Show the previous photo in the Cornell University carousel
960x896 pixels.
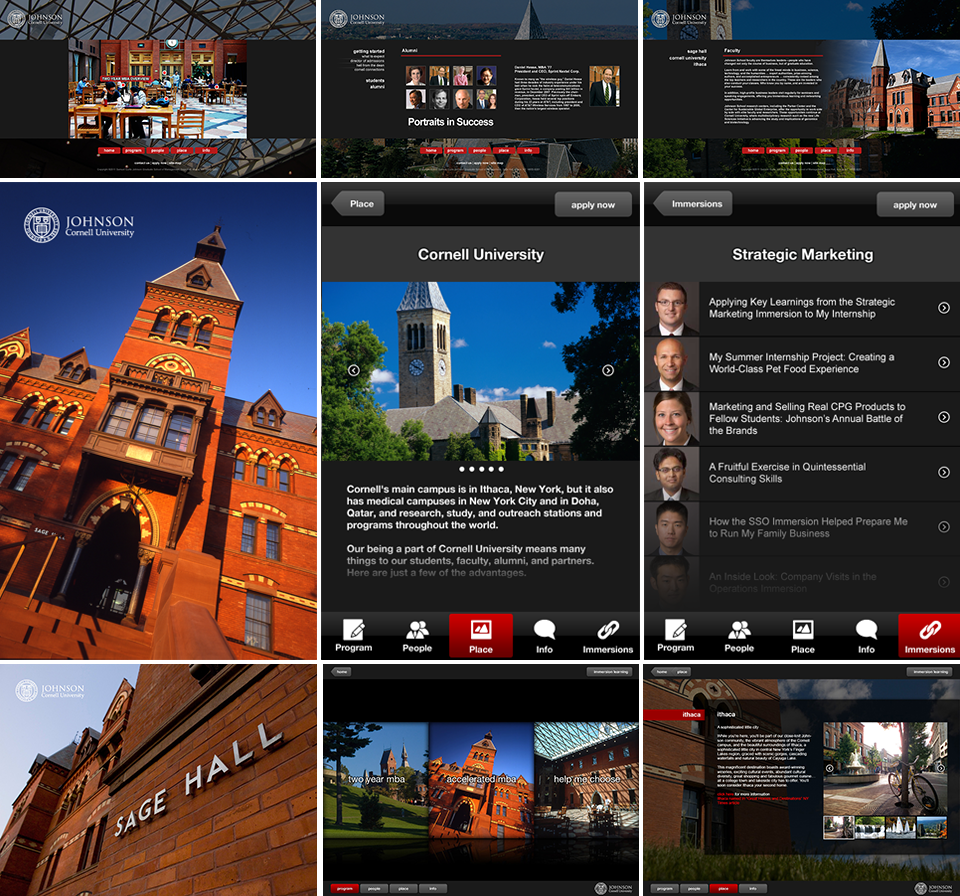(x=353, y=370)
